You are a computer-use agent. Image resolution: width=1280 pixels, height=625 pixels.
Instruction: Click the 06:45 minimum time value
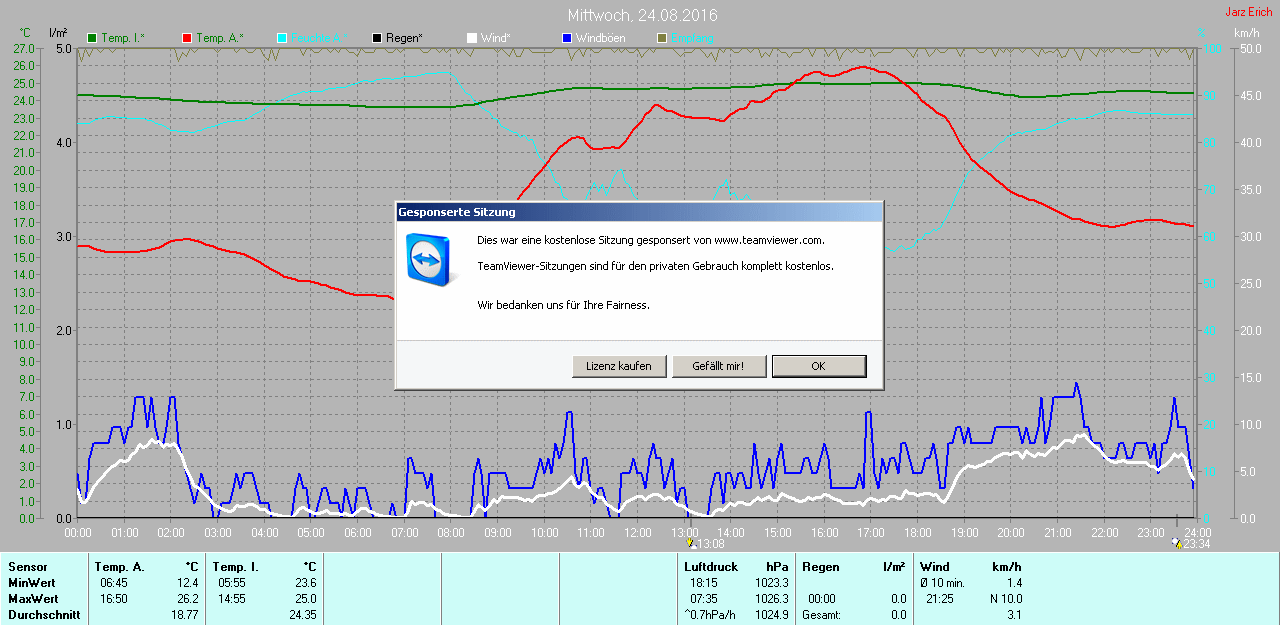tap(114, 583)
